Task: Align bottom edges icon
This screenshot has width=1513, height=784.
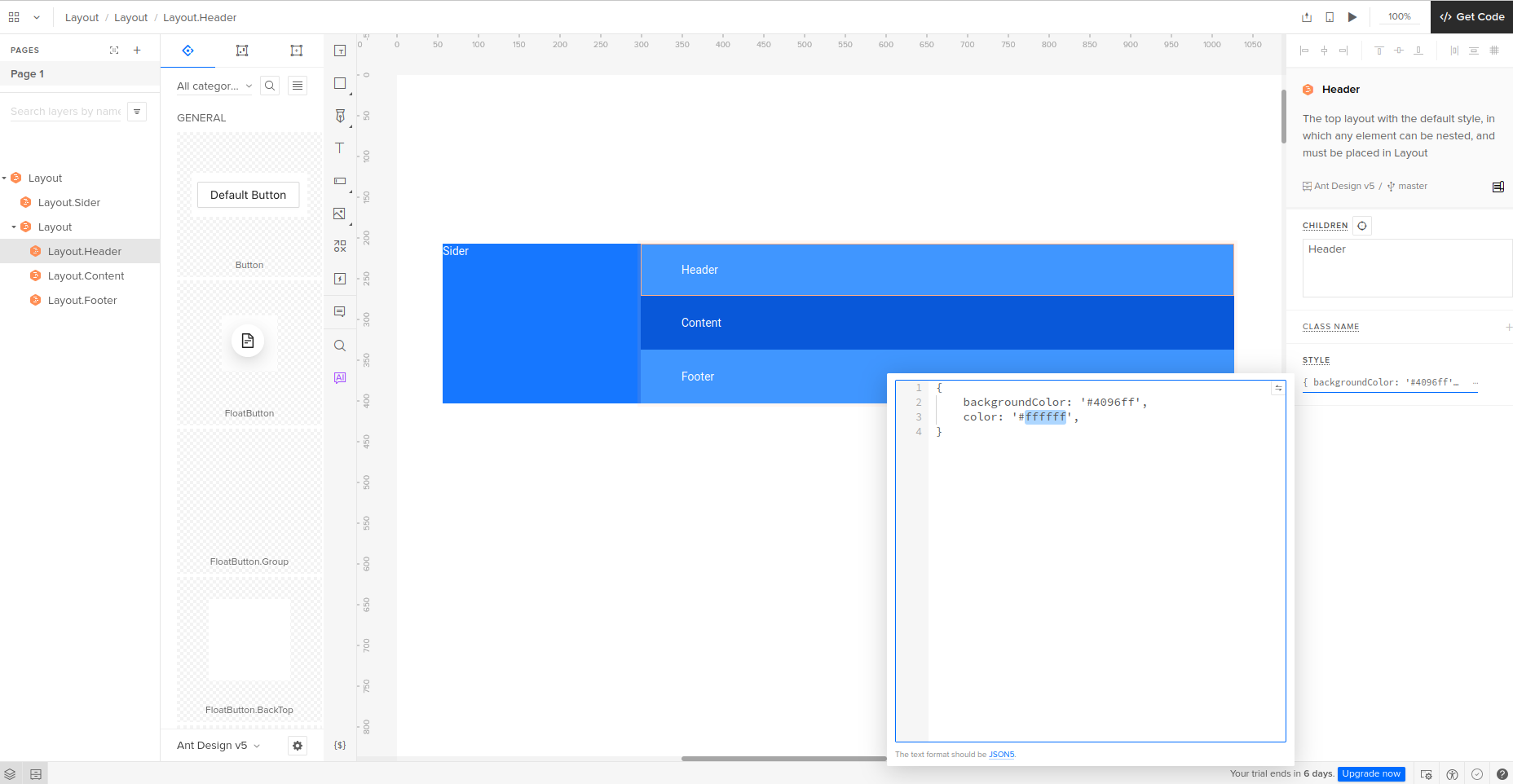Action: [1418, 51]
